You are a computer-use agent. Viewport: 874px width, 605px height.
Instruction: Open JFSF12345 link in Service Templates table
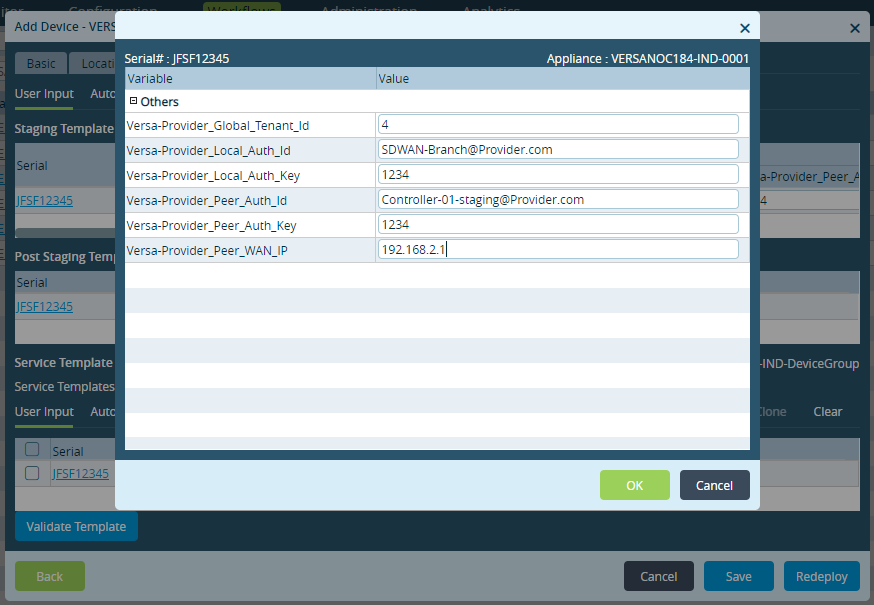coord(80,473)
